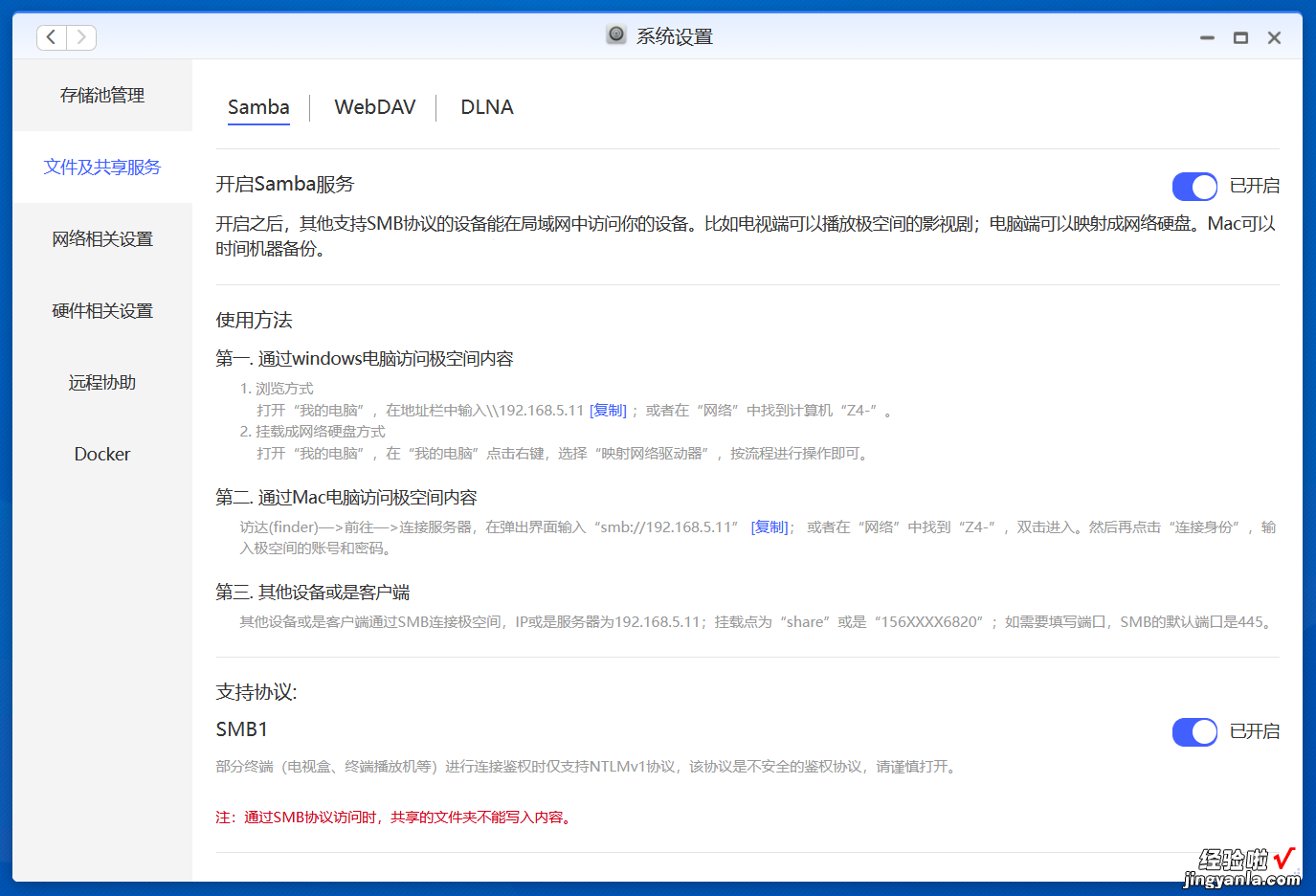
Task: Click the system settings gear icon in the title bar
Action: (x=616, y=35)
